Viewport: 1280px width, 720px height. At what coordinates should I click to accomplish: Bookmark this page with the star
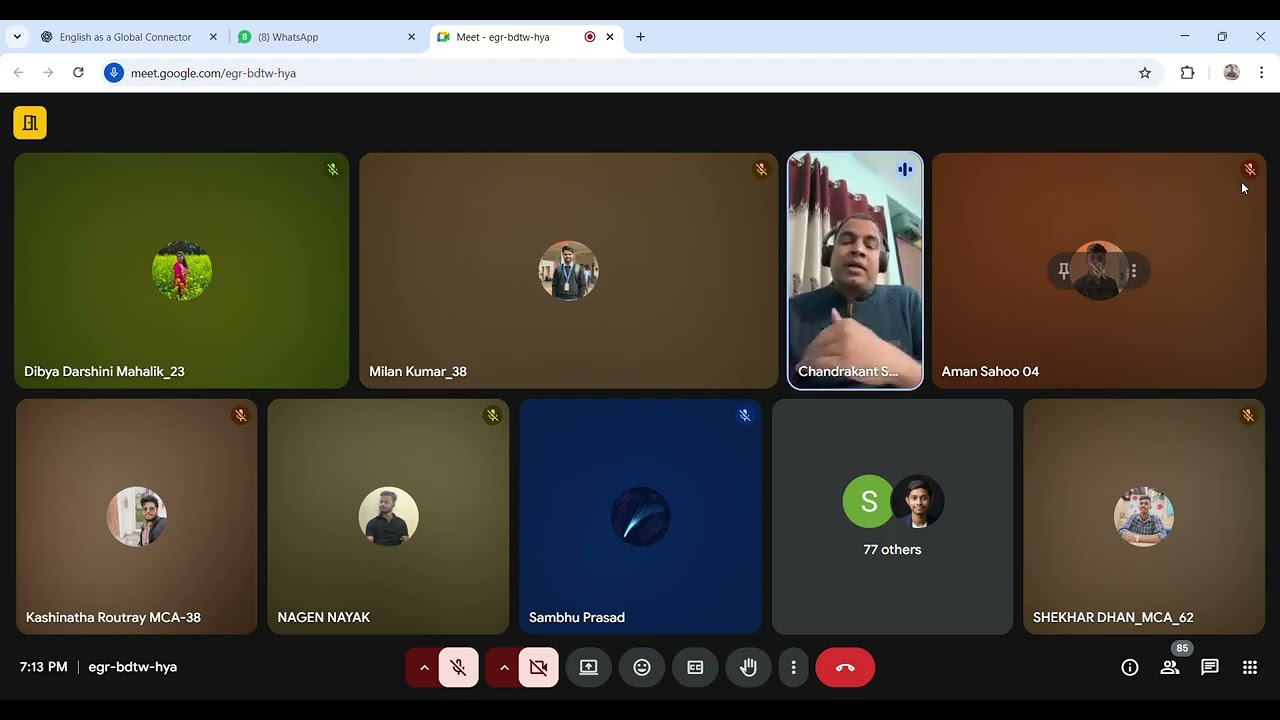[x=1145, y=73]
